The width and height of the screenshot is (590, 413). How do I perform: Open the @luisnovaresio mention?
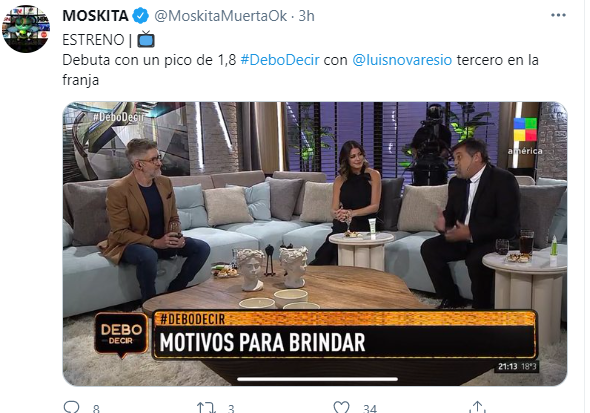(x=402, y=60)
